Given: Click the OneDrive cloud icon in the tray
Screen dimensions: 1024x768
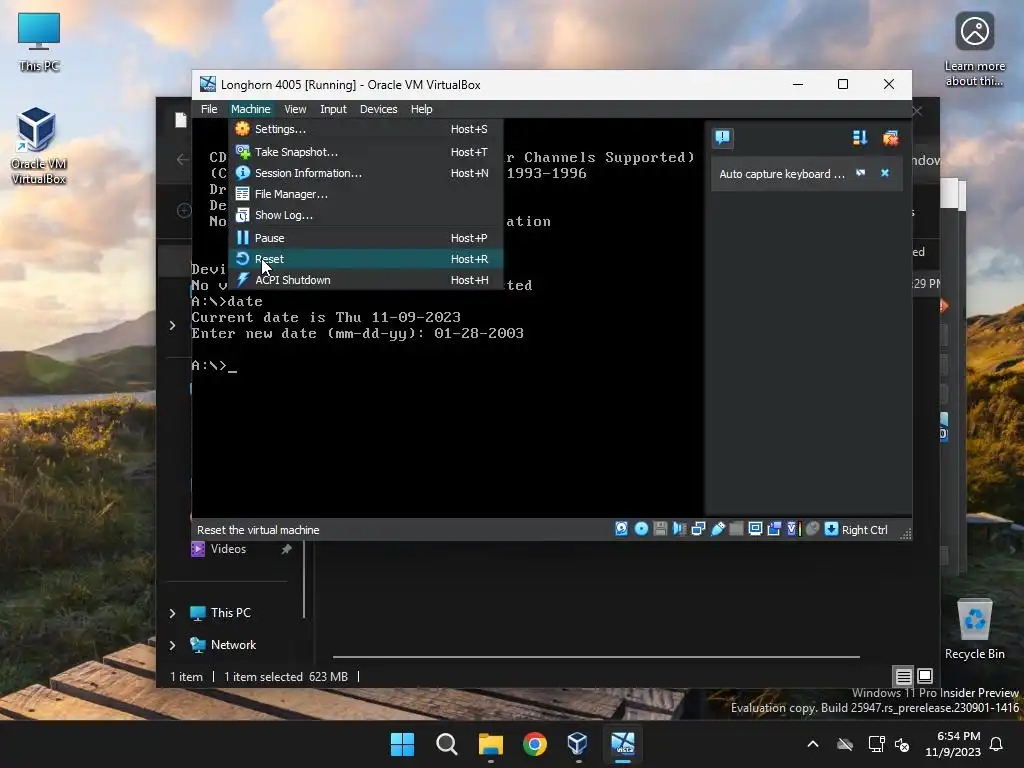Looking at the screenshot, I should (845, 744).
